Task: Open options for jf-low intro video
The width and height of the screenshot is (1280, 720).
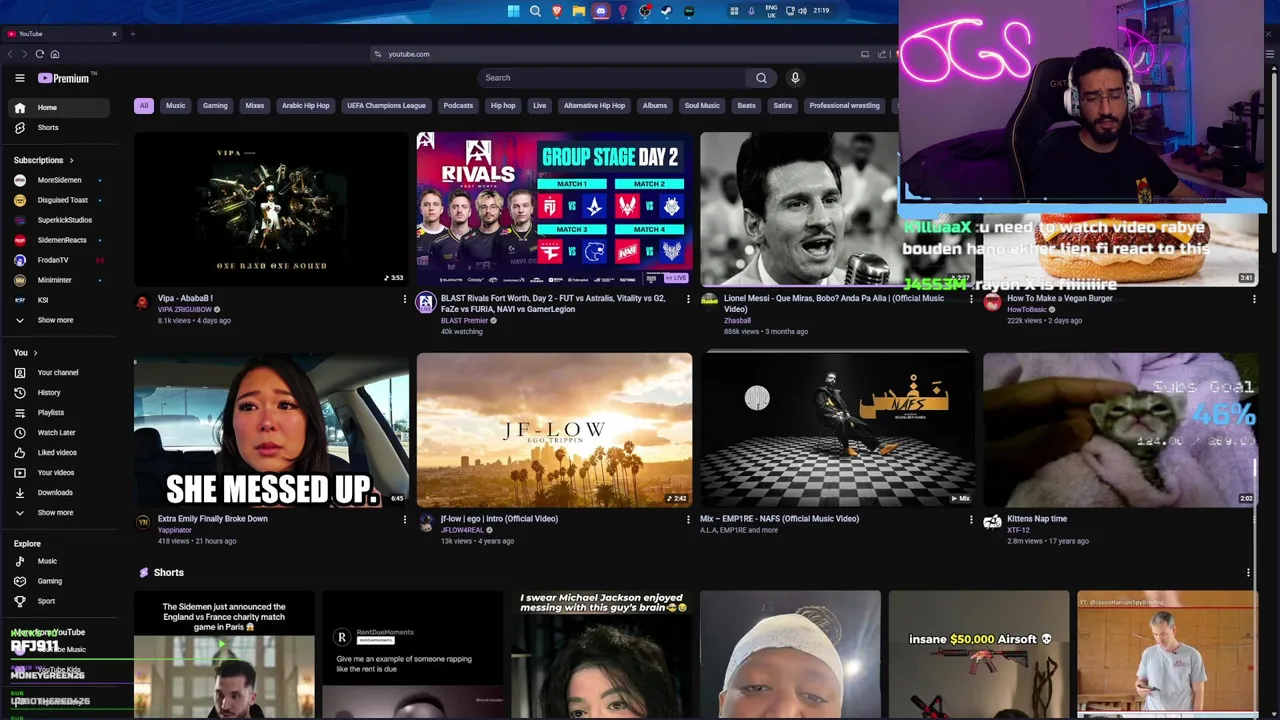Action: coord(688,520)
